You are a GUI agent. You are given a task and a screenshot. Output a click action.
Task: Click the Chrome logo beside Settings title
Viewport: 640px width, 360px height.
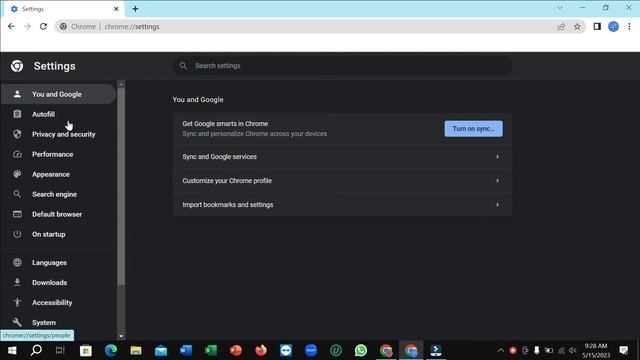click(x=17, y=66)
